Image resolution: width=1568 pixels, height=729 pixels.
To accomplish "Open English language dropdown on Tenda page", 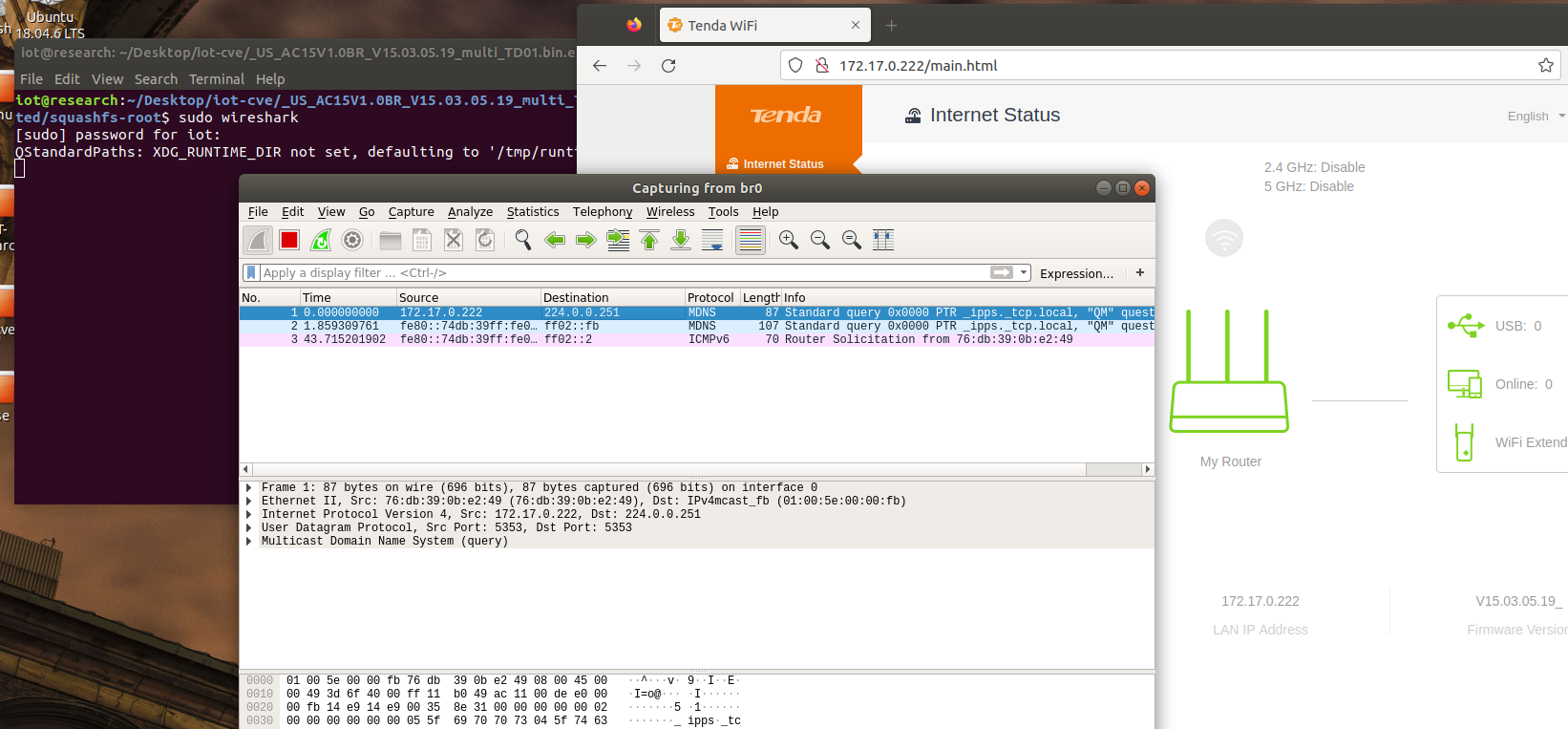I will 1536,116.
